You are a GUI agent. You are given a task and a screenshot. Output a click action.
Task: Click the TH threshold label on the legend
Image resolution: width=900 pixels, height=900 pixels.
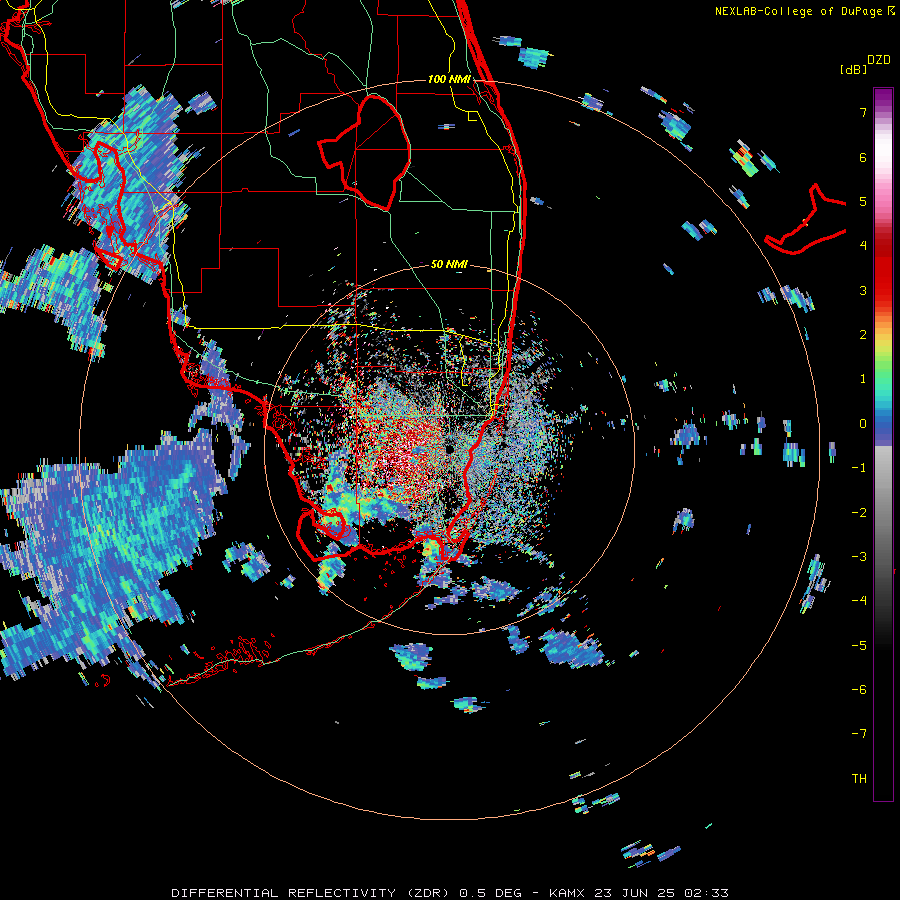[859, 779]
